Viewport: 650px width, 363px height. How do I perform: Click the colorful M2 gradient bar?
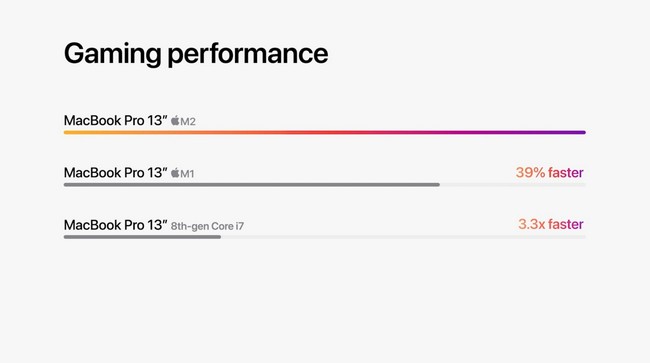click(x=325, y=133)
